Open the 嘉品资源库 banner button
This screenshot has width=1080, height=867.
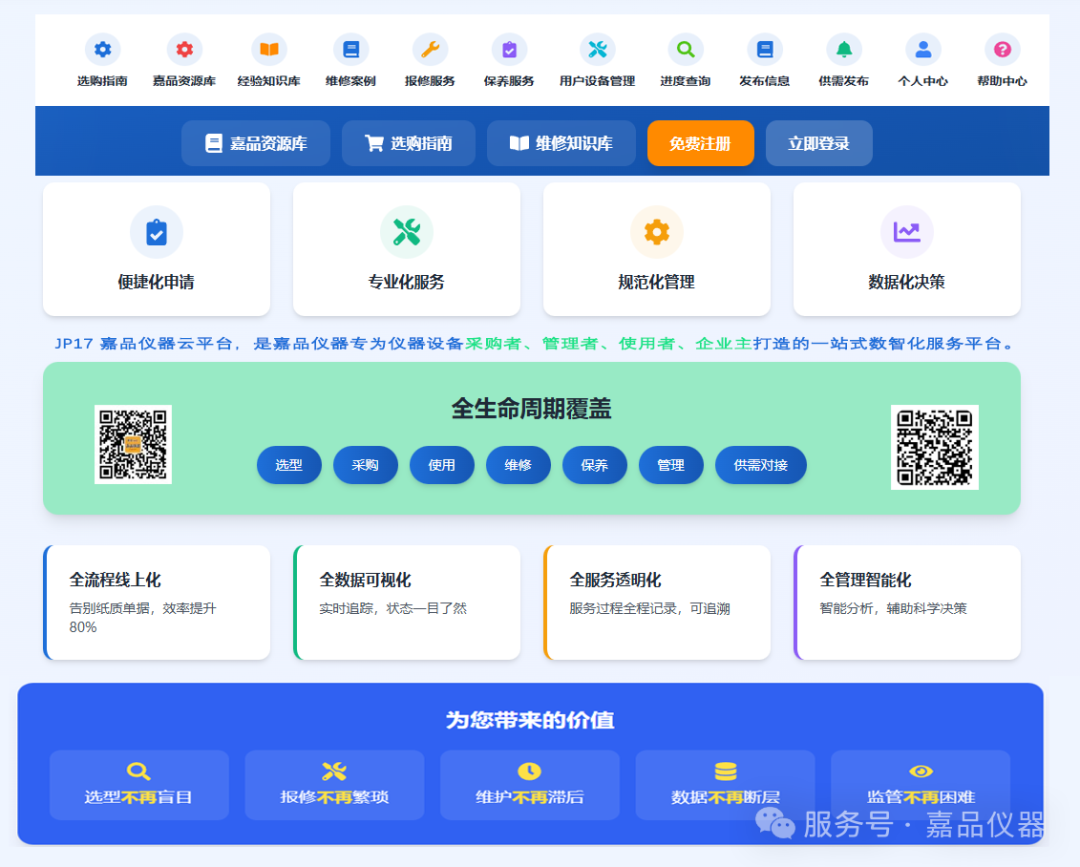pyautogui.click(x=256, y=143)
